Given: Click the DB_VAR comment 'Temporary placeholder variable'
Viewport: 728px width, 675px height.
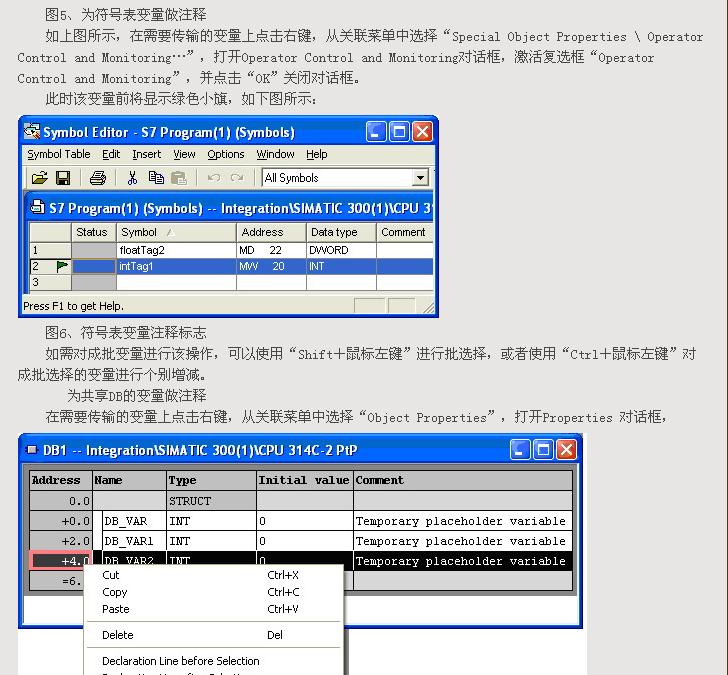Looking at the screenshot, I should point(462,521).
